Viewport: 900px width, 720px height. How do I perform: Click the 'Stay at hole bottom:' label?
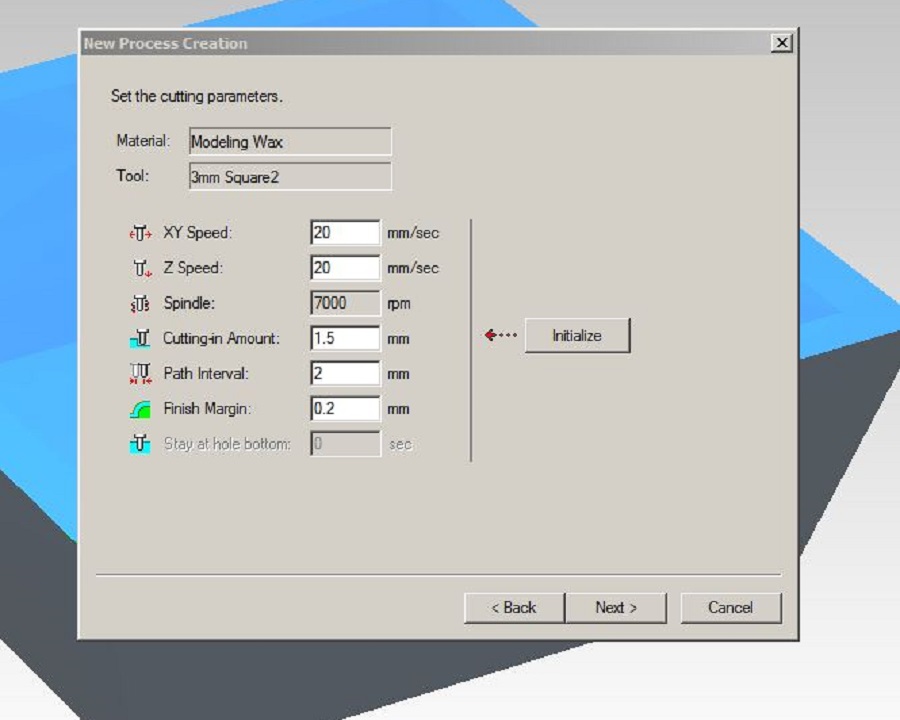pos(227,444)
